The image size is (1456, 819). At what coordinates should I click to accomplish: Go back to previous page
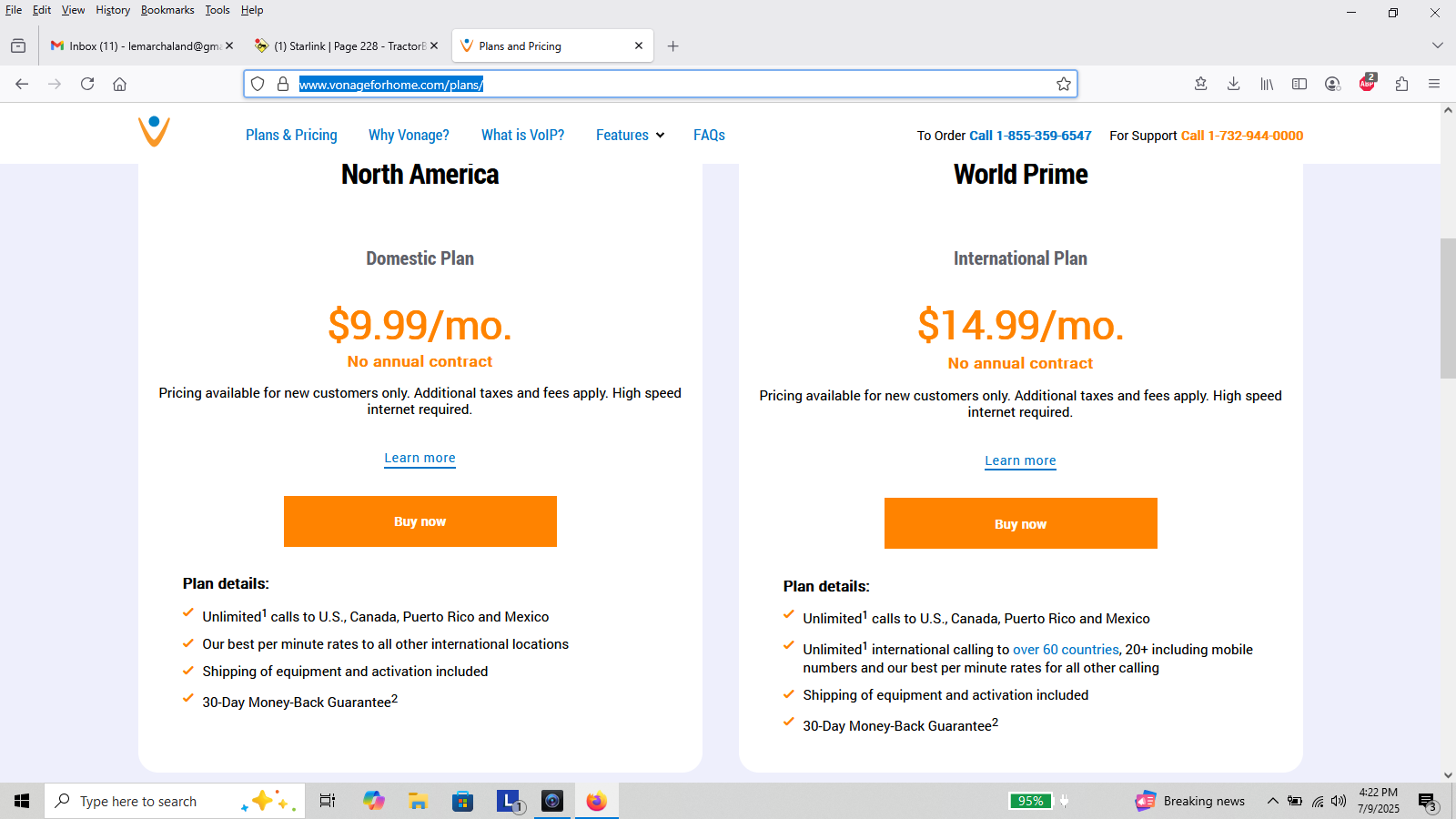[22, 84]
